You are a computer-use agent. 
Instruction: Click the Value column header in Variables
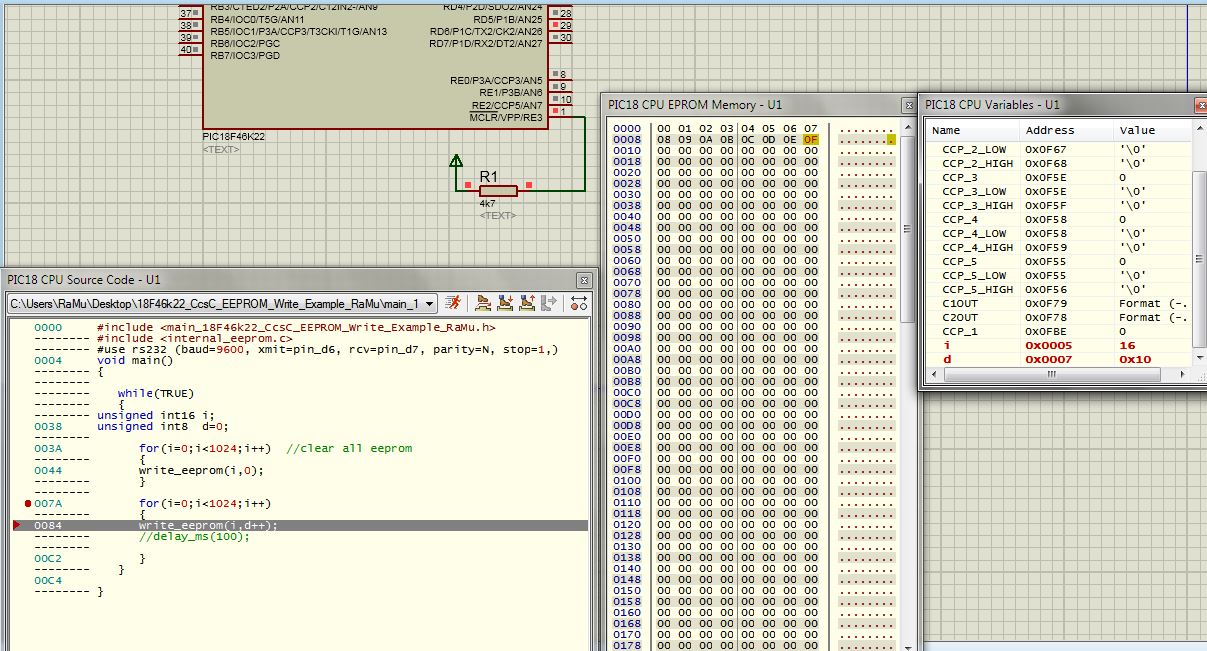coord(1152,130)
